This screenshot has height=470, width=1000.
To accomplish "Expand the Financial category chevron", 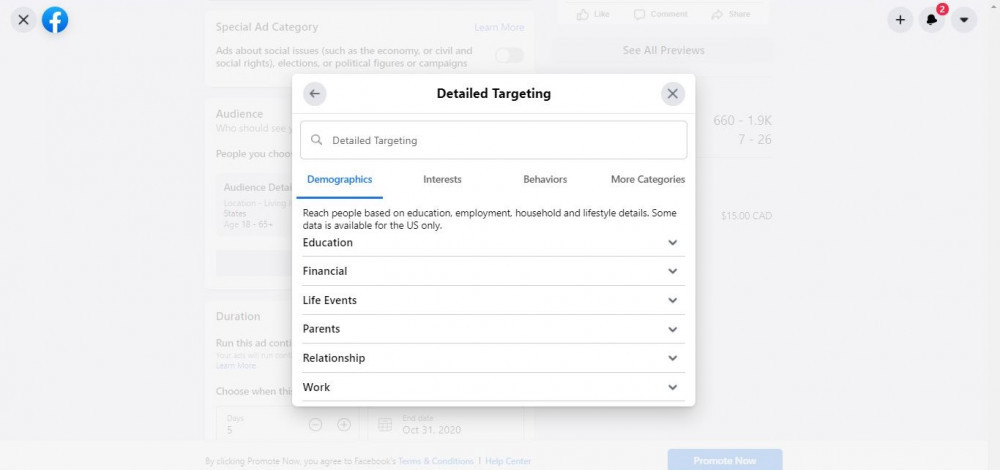I will click(672, 271).
